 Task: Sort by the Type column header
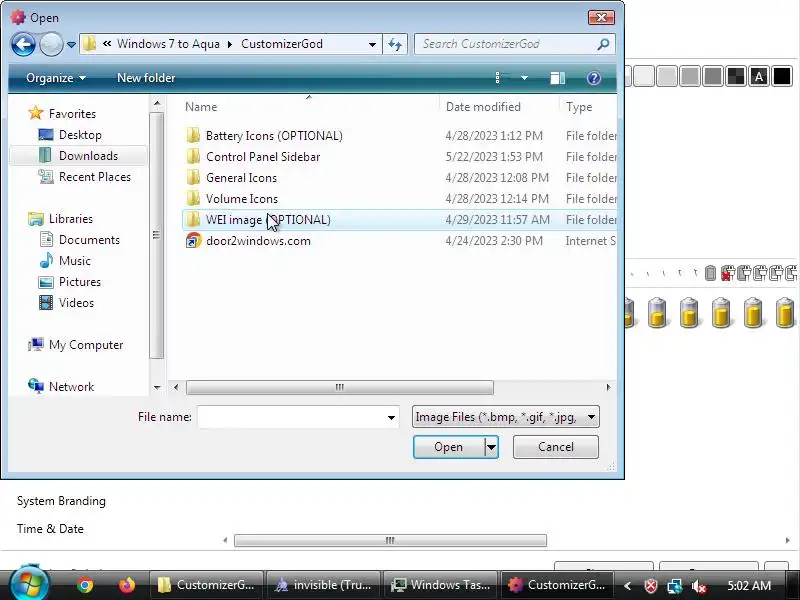point(579,107)
